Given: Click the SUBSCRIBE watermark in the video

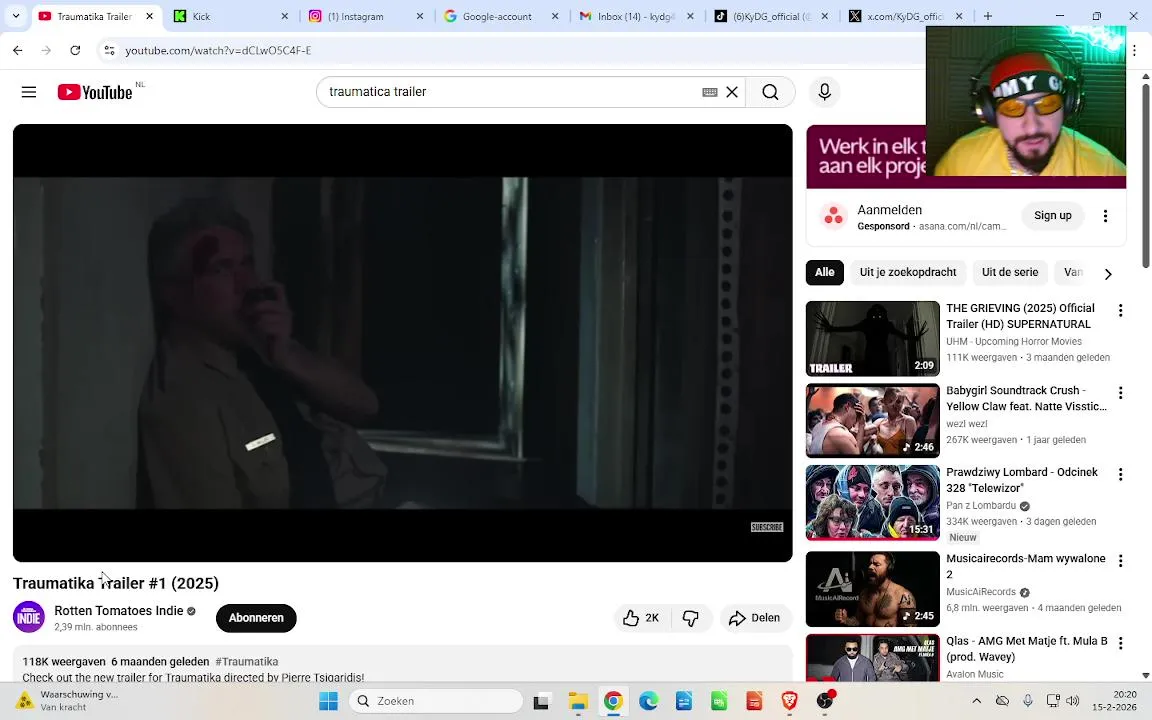Looking at the screenshot, I should pyautogui.click(x=766, y=527).
